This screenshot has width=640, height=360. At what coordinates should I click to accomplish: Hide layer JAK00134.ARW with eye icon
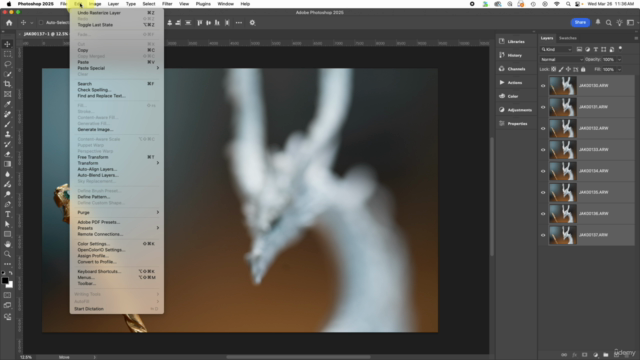pyautogui.click(x=543, y=171)
